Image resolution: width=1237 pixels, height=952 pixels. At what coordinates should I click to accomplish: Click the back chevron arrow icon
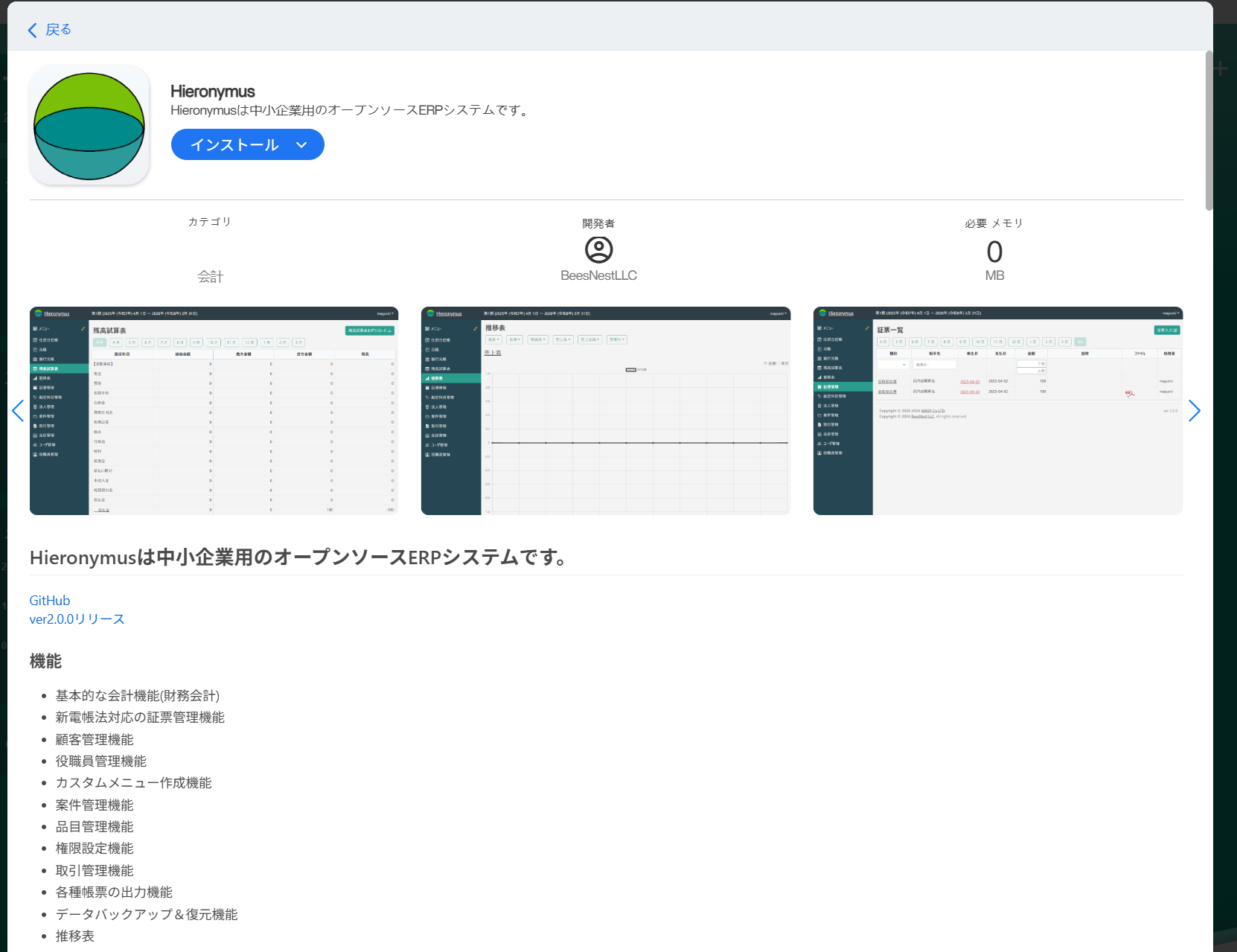point(32,30)
